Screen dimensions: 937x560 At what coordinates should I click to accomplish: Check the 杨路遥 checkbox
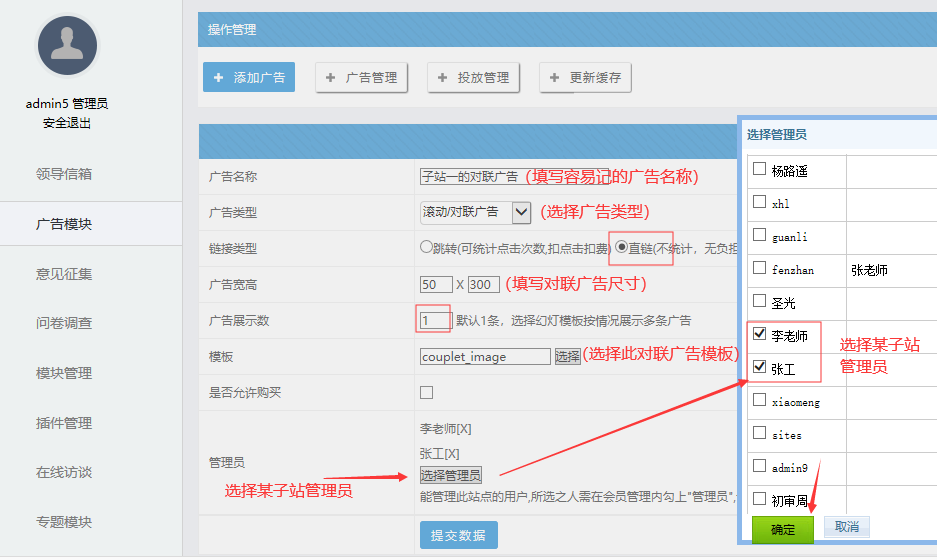[x=759, y=169]
